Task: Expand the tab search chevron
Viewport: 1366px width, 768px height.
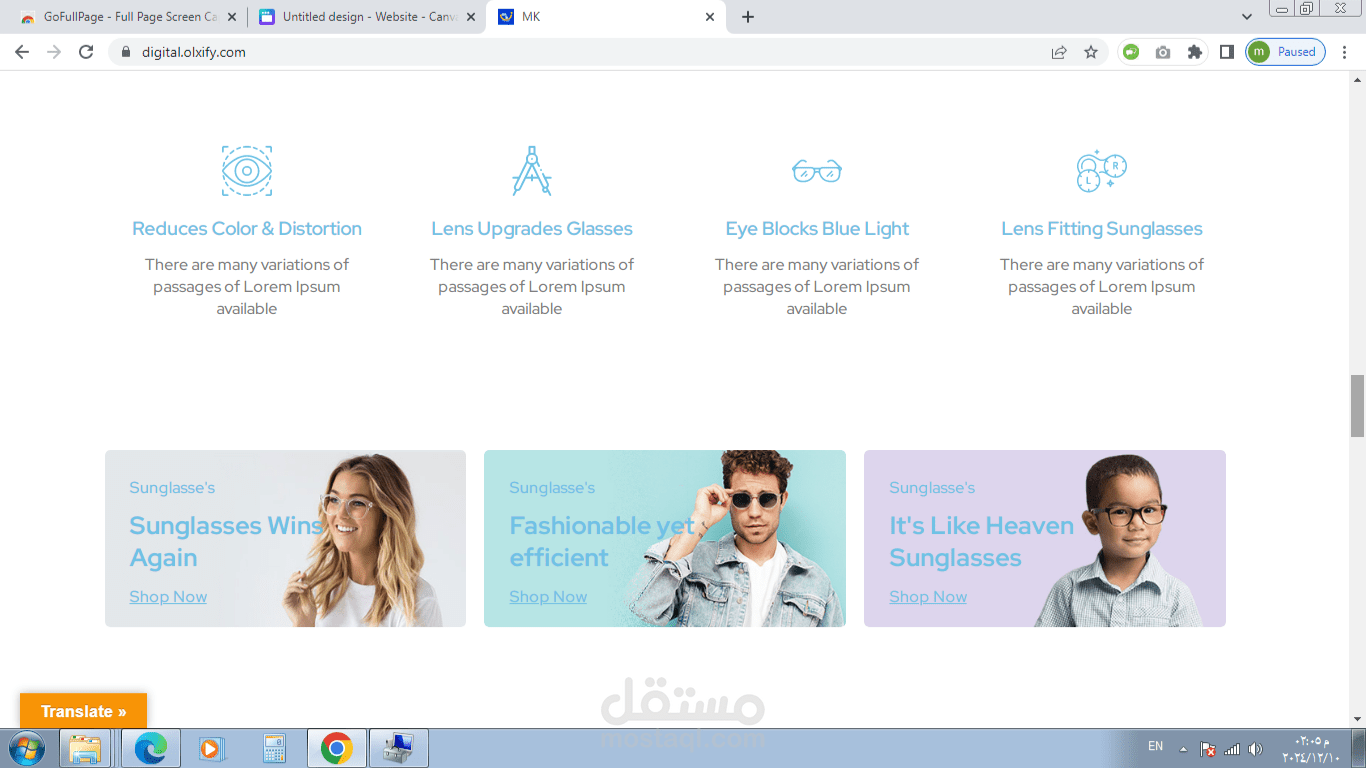Action: pyautogui.click(x=1247, y=17)
